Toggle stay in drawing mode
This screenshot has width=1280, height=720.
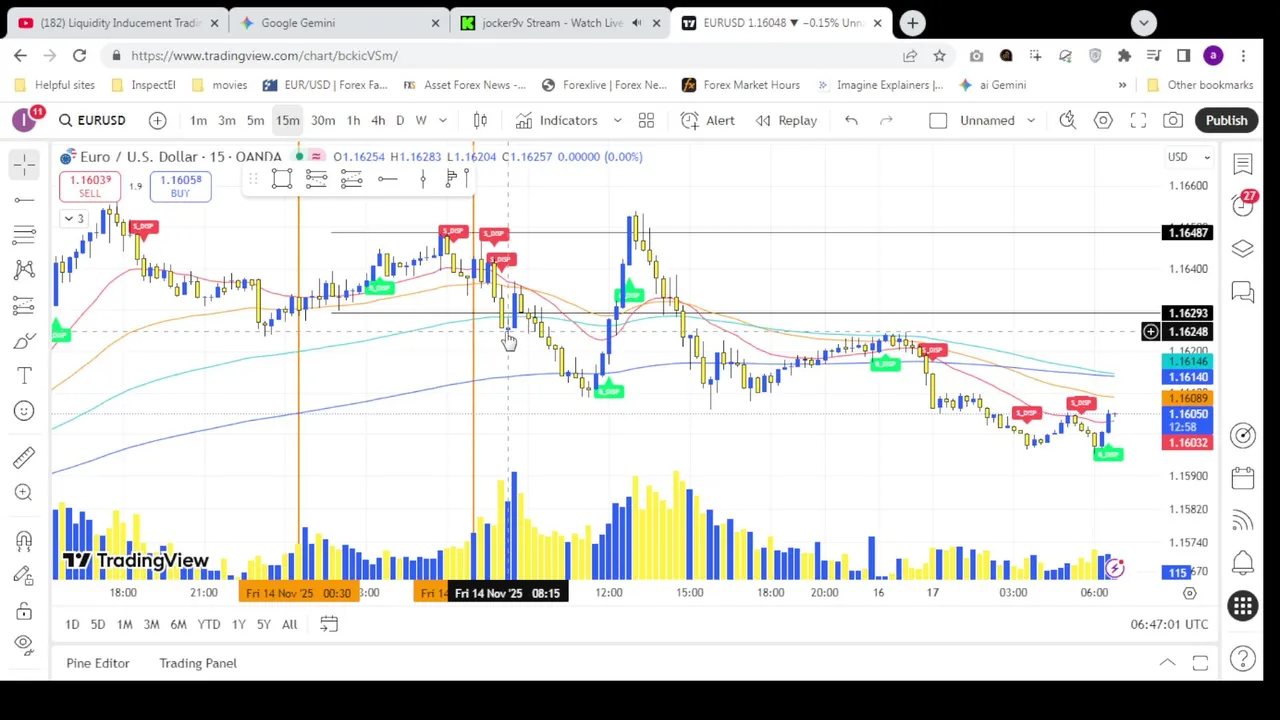coord(24,575)
